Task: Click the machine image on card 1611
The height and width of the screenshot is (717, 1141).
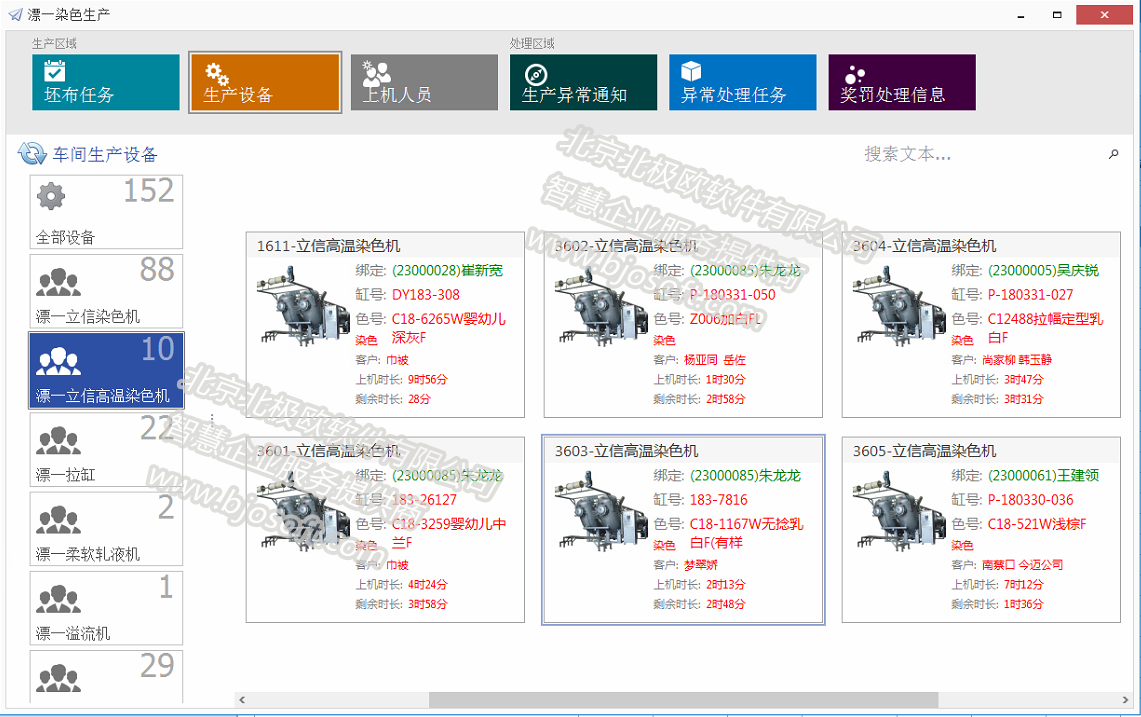Action: point(303,306)
